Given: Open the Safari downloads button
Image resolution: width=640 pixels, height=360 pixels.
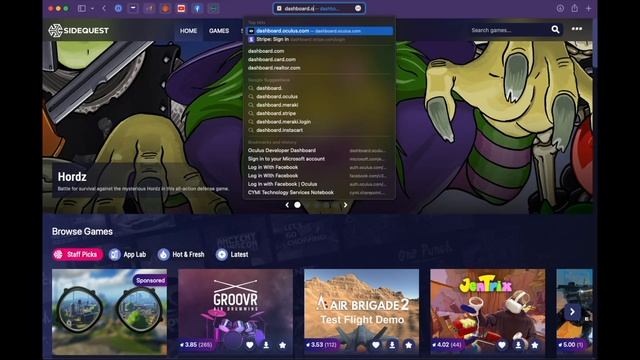Looking at the screenshot, I should coord(560,8).
